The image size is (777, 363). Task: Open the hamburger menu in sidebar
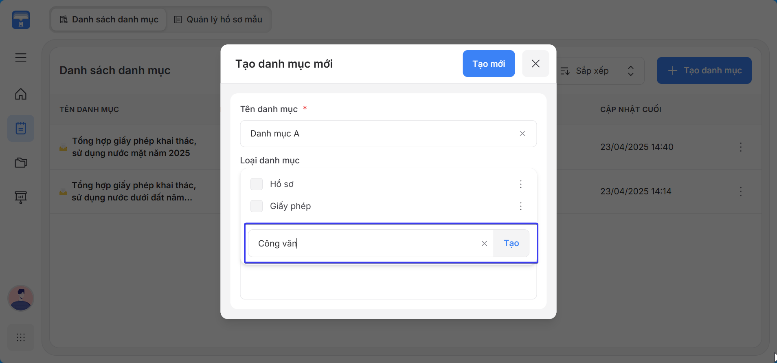(20, 58)
